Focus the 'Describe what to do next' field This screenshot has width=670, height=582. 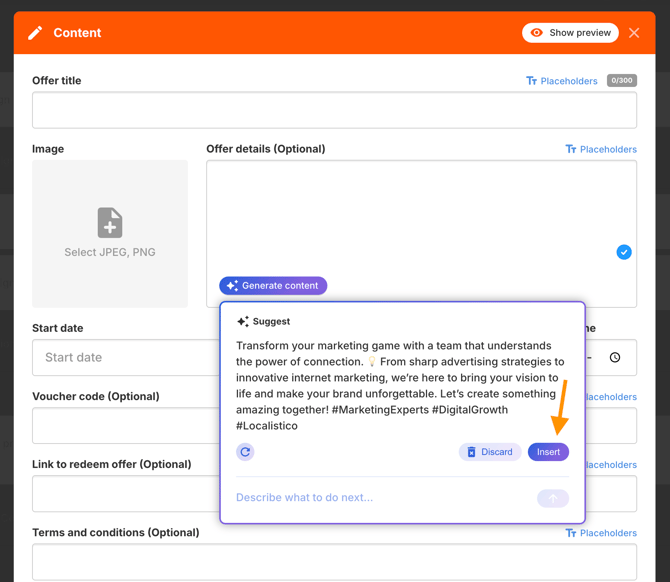pyautogui.click(x=380, y=498)
